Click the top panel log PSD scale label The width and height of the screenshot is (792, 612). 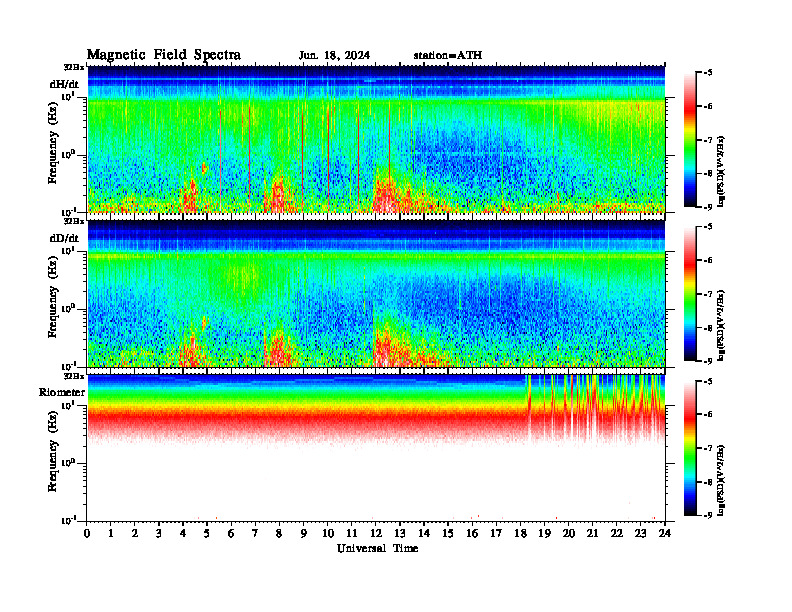tap(721, 171)
